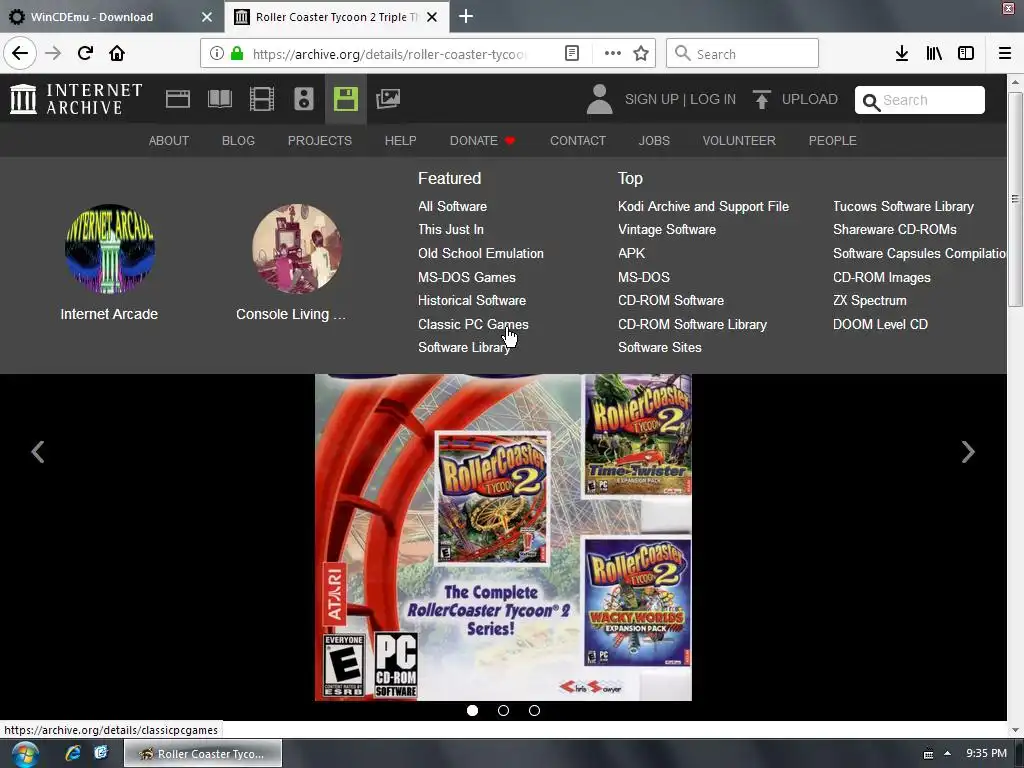Toggle the sidebar icon
The height and width of the screenshot is (768, 1024).
point(966,53)
